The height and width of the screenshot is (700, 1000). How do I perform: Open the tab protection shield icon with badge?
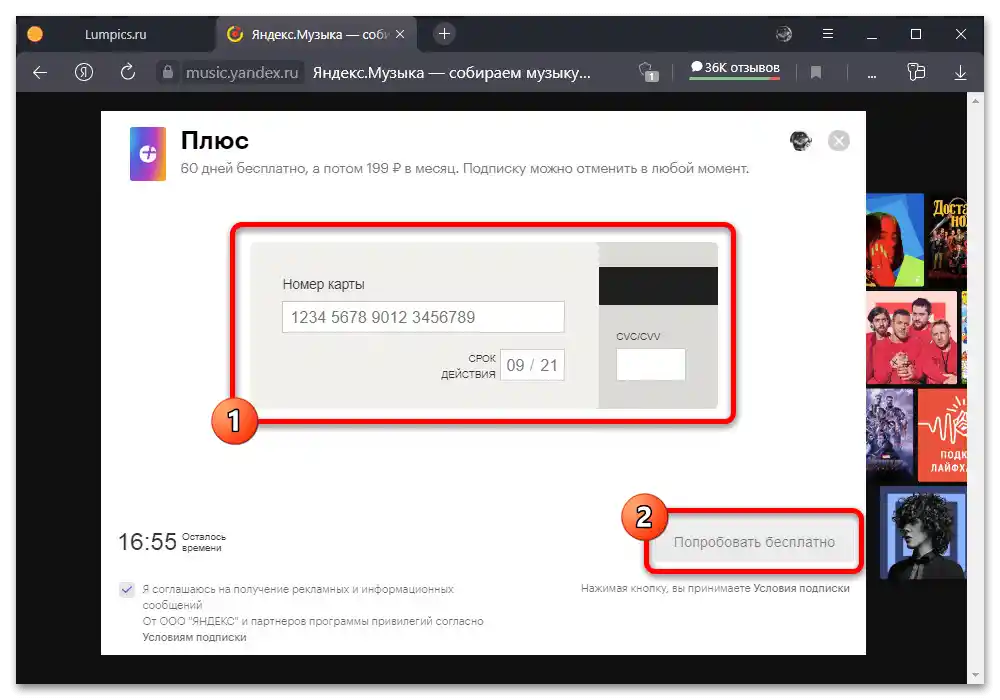click(648, 72)
